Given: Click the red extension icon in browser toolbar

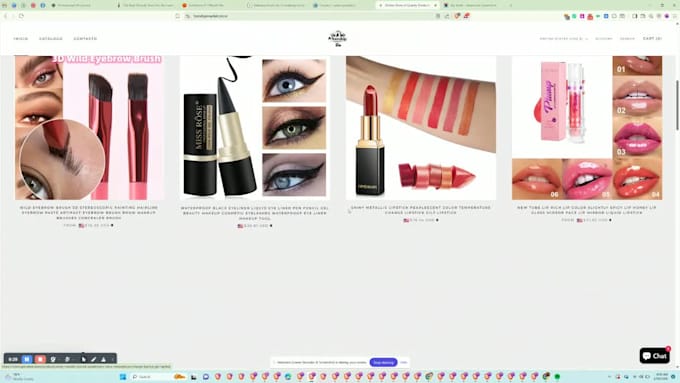Looking at the screenshot, I should (x=590, y=16).
